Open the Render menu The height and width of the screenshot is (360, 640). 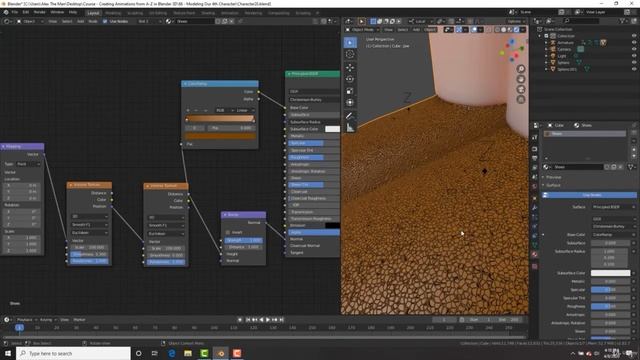click(x=40, y=12)
